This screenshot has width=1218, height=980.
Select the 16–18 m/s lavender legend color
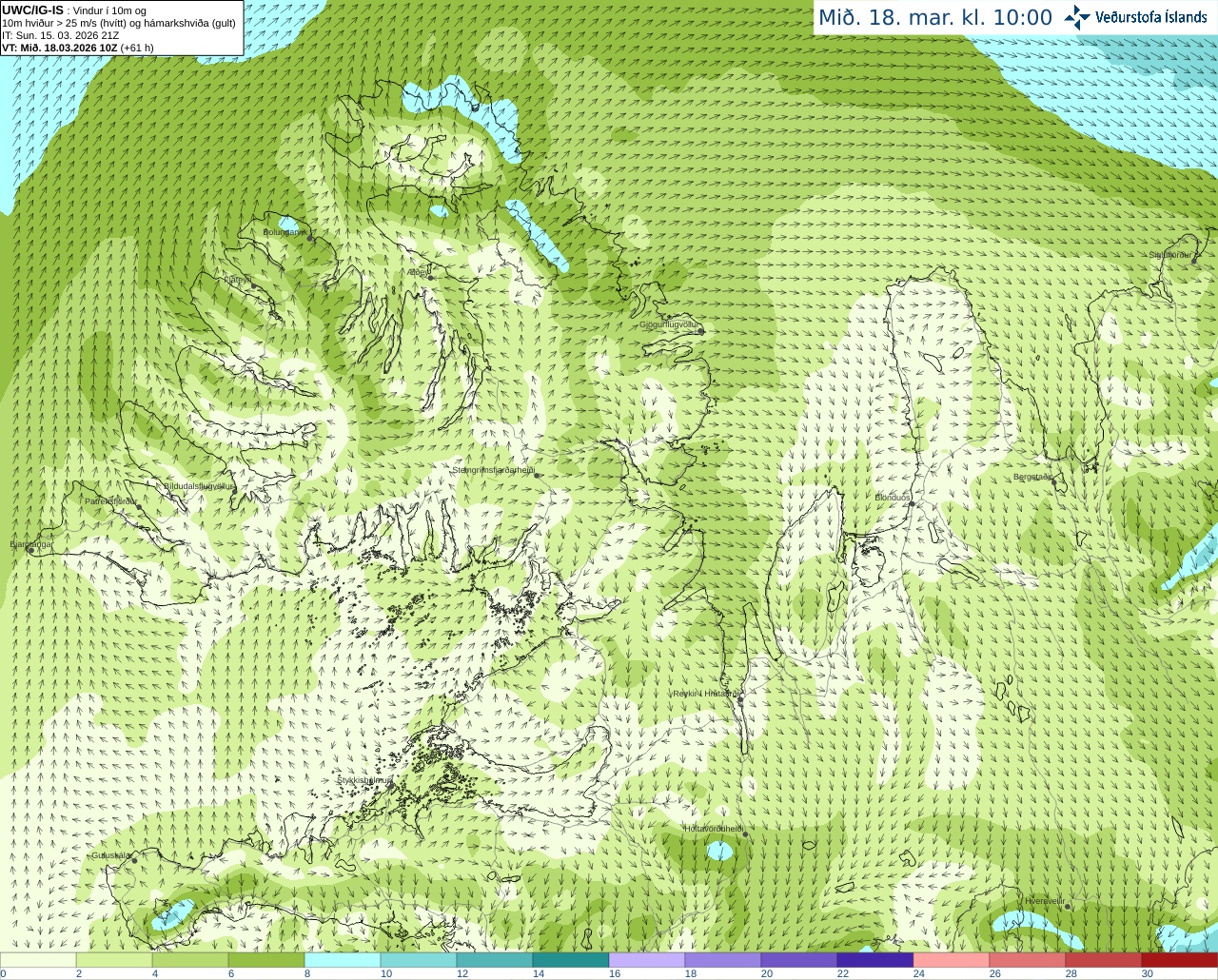[647, 960]
